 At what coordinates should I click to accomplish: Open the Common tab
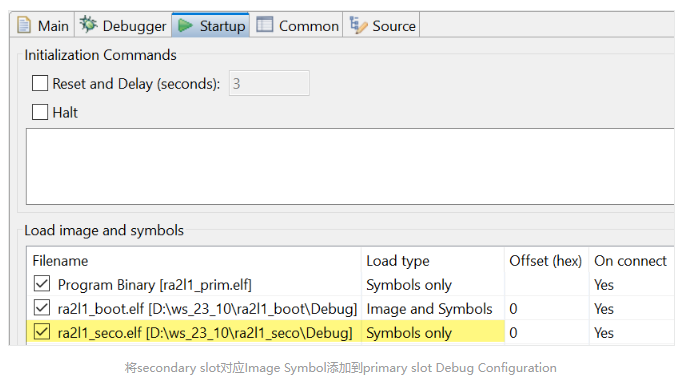click(298, 26)
